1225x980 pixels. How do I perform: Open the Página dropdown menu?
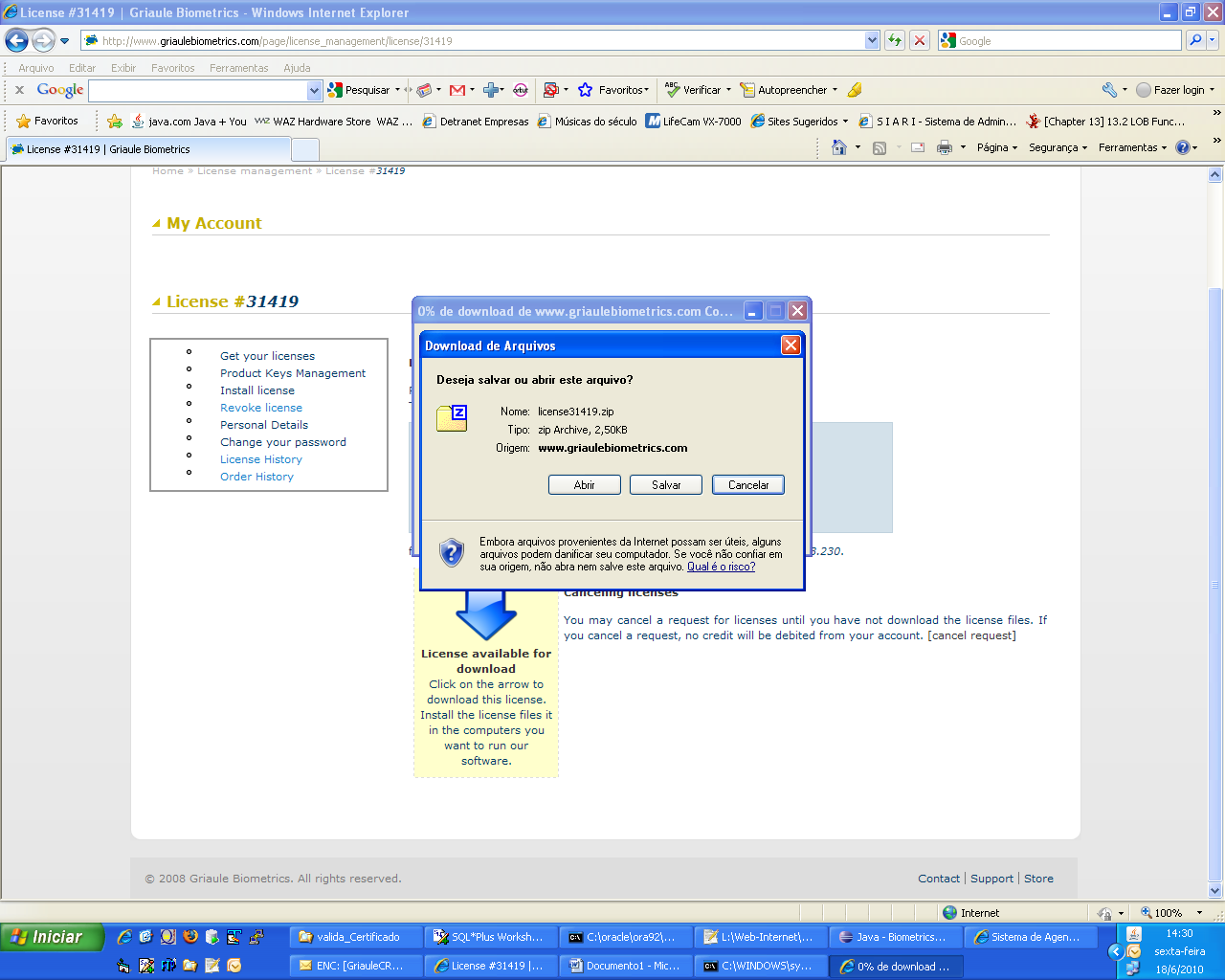(x=997, y=147)
